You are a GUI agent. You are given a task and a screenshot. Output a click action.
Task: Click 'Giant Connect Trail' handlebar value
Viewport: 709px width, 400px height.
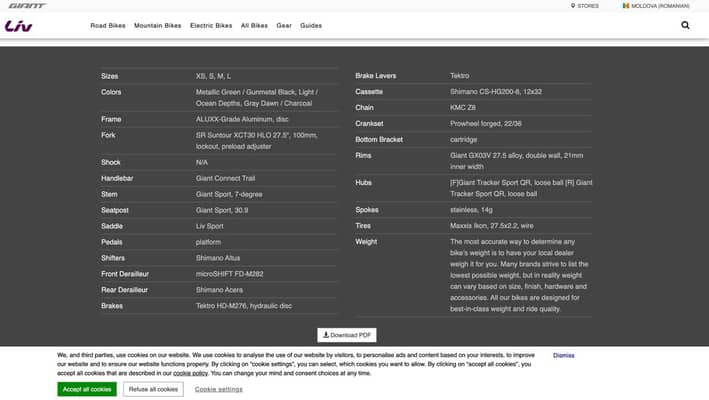click(x=225, y=178)
